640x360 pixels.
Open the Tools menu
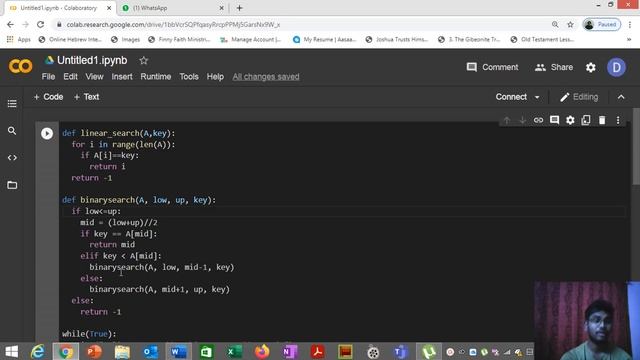click(x=189, y=77)
